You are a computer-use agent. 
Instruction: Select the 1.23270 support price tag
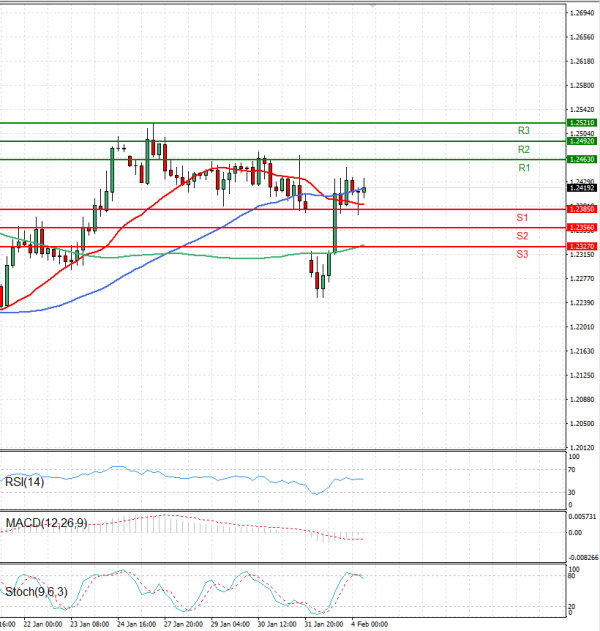[582, 246]
